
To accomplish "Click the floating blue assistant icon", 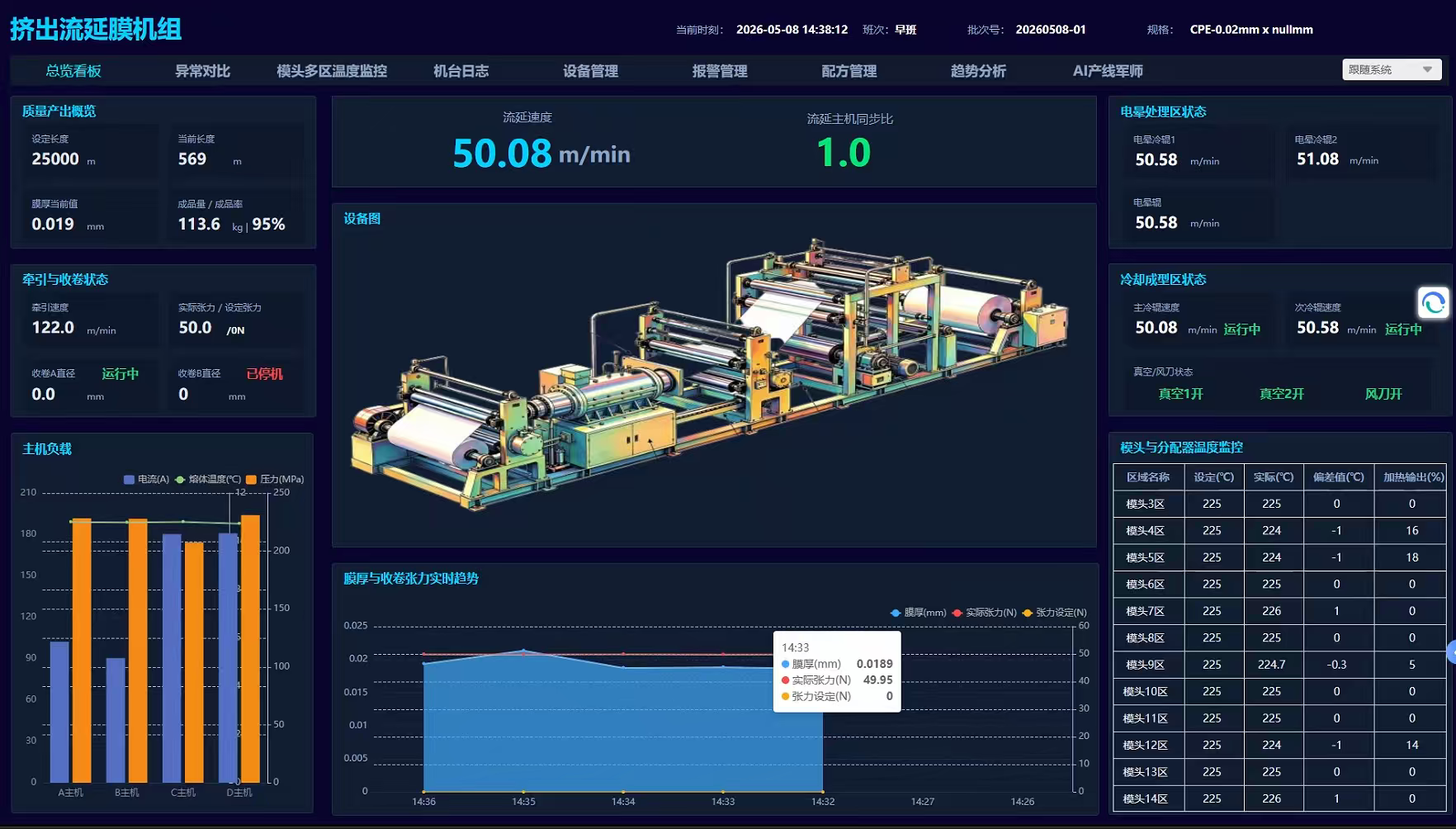I will [1433, 303].
